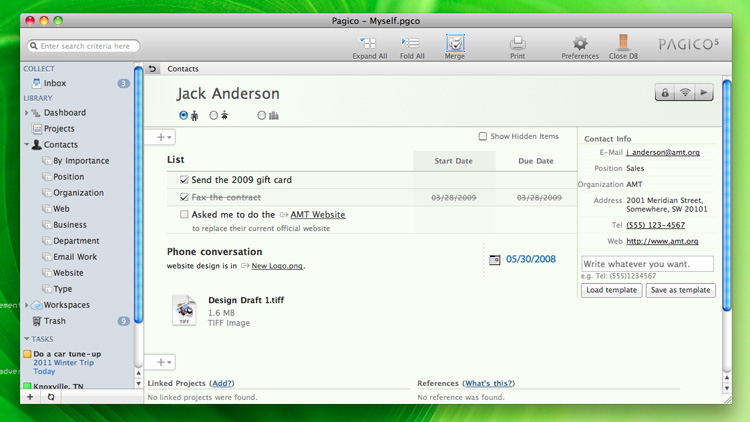This screenshot has height=422, width=750.
Task: Click the sidebar refresh icon
Action: (x=51, y=397)
